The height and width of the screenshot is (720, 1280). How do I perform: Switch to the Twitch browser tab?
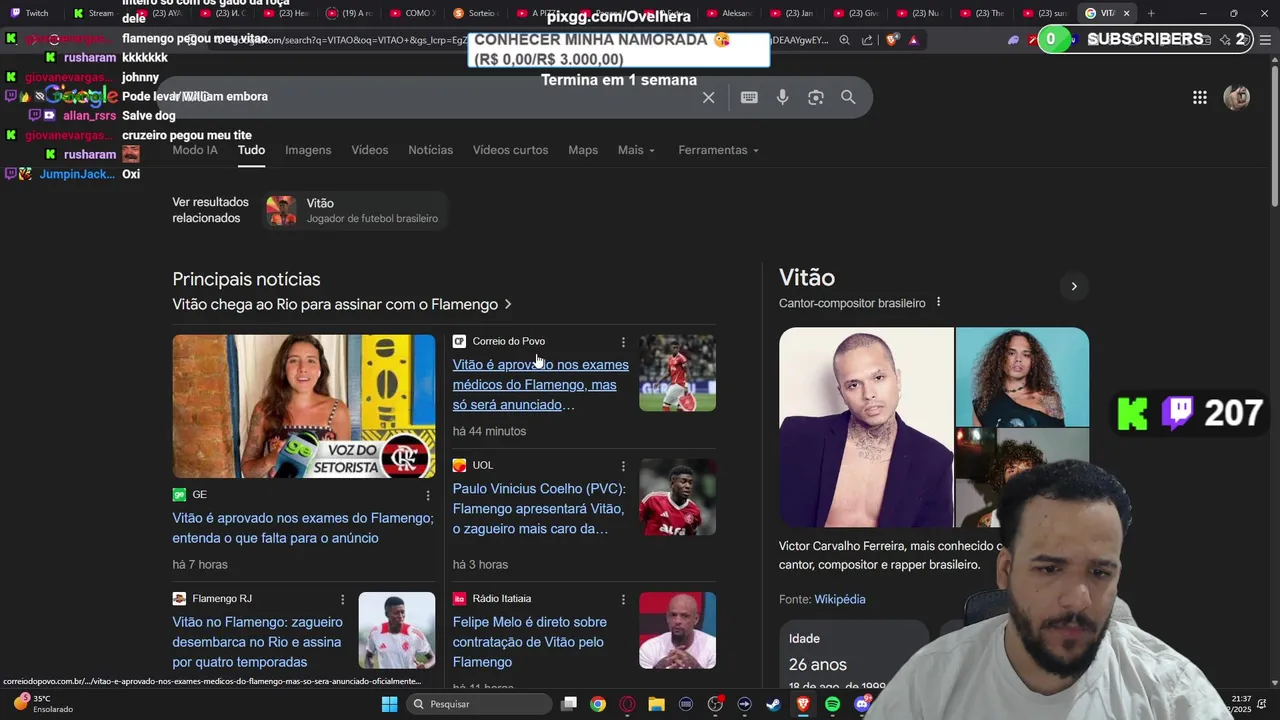click(30, 13)
